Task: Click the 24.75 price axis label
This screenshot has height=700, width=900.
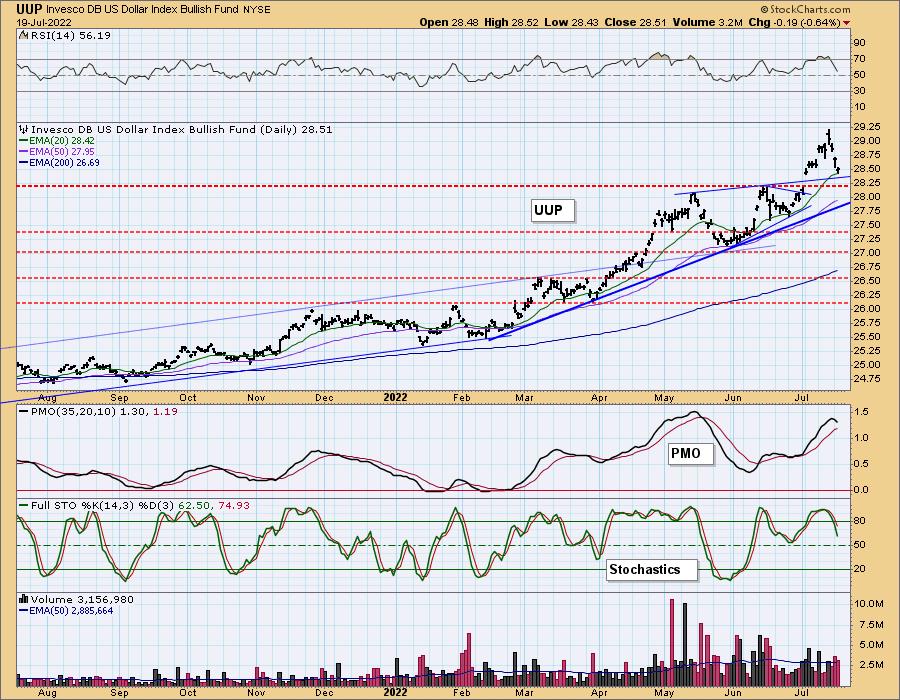Action: coord(867,378)
